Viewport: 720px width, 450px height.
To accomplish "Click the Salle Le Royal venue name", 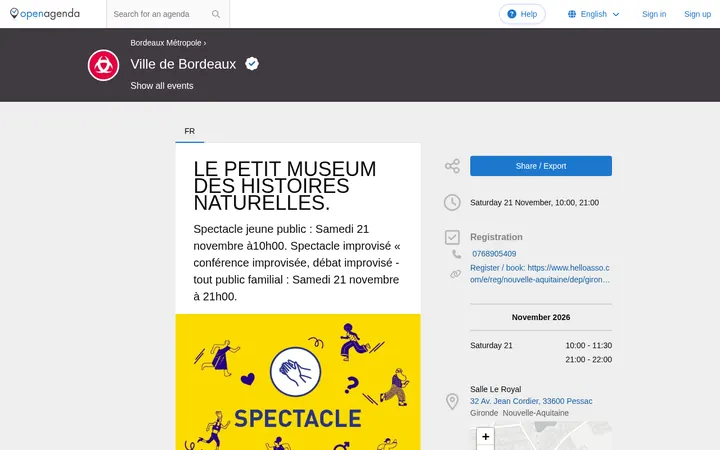I will pyautogui.click(x=495, y=389).
